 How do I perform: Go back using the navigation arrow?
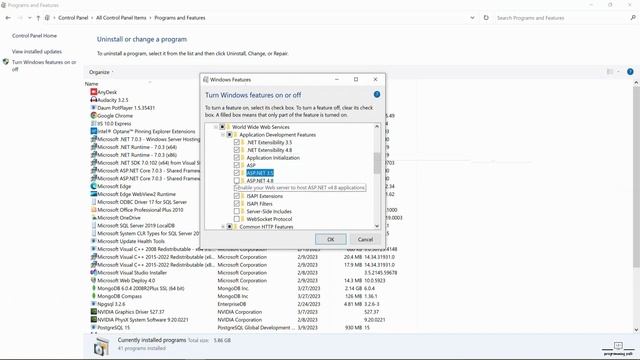(8, 18)
